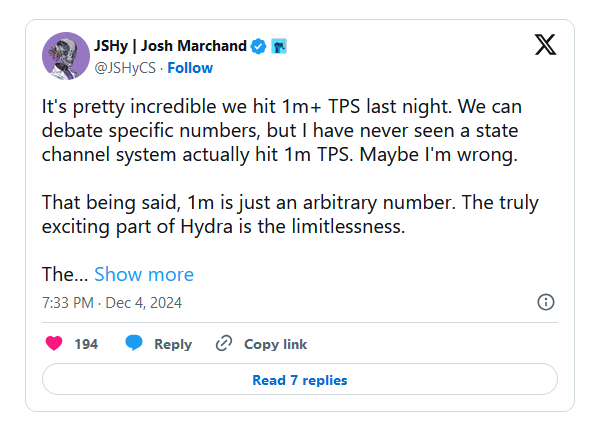Click the chain link copy icon

pyautogui.click(x=225, y=344)
